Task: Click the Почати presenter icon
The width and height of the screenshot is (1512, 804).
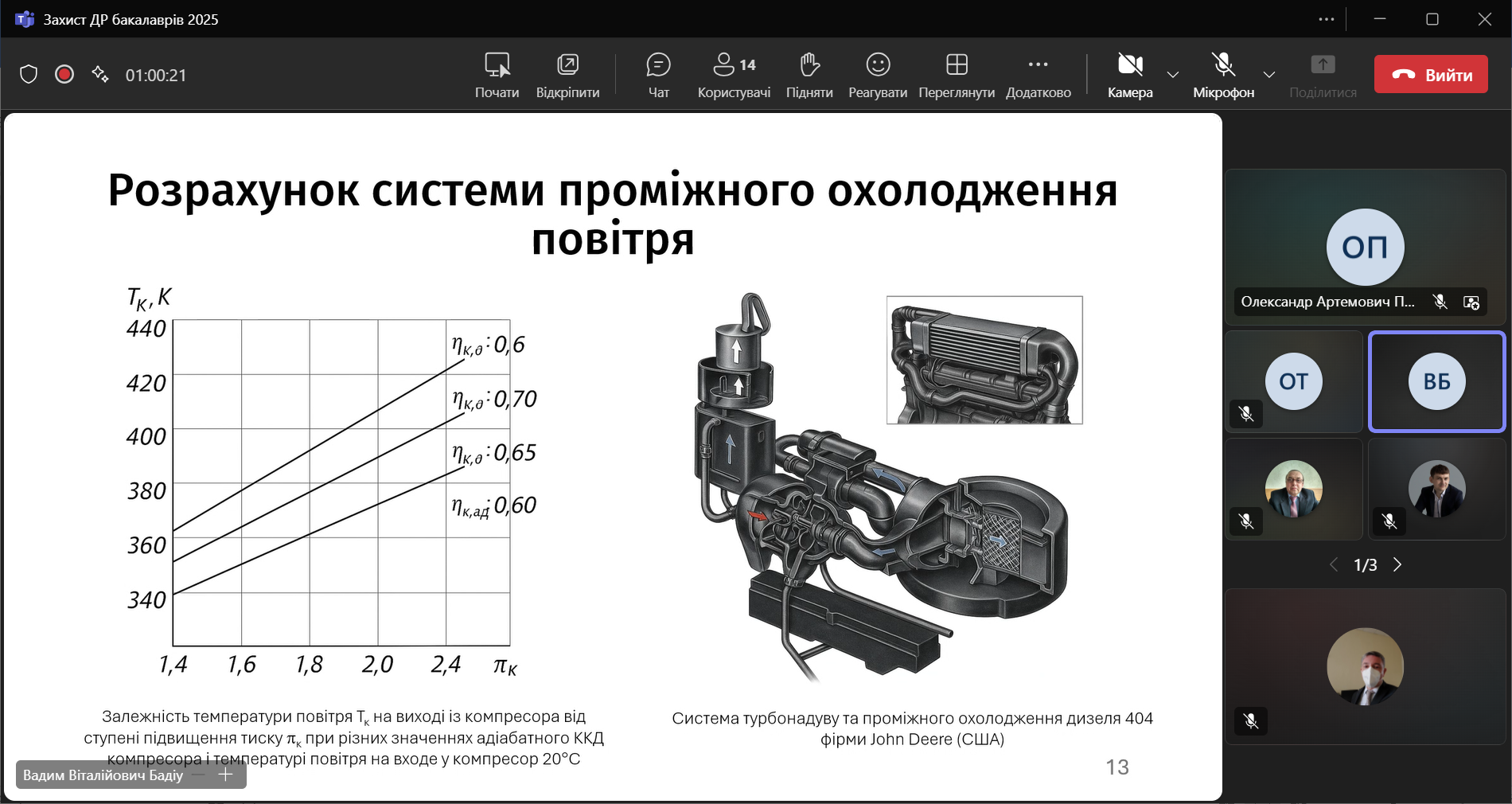Action: [x=497, y=75]
